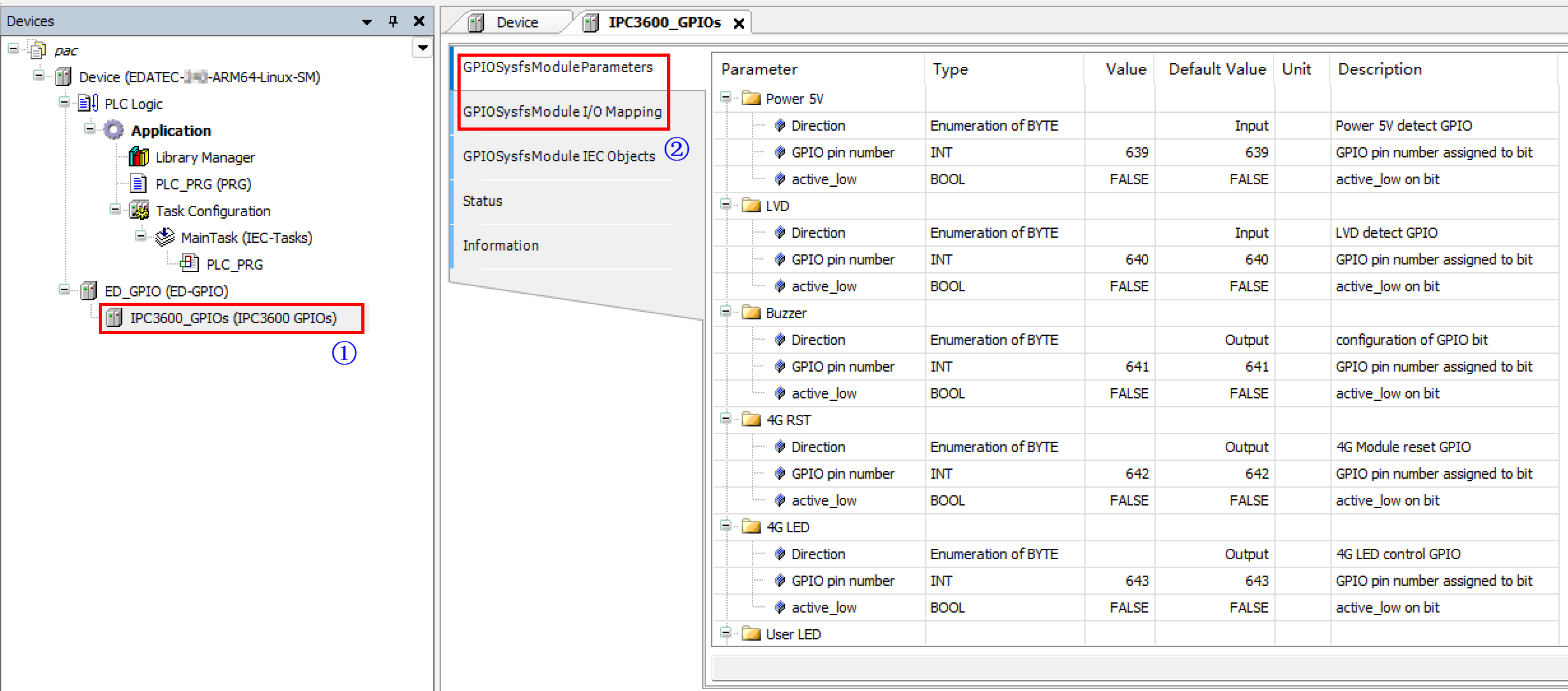Collapse the PLC Logic tree node

pos(64,103)
